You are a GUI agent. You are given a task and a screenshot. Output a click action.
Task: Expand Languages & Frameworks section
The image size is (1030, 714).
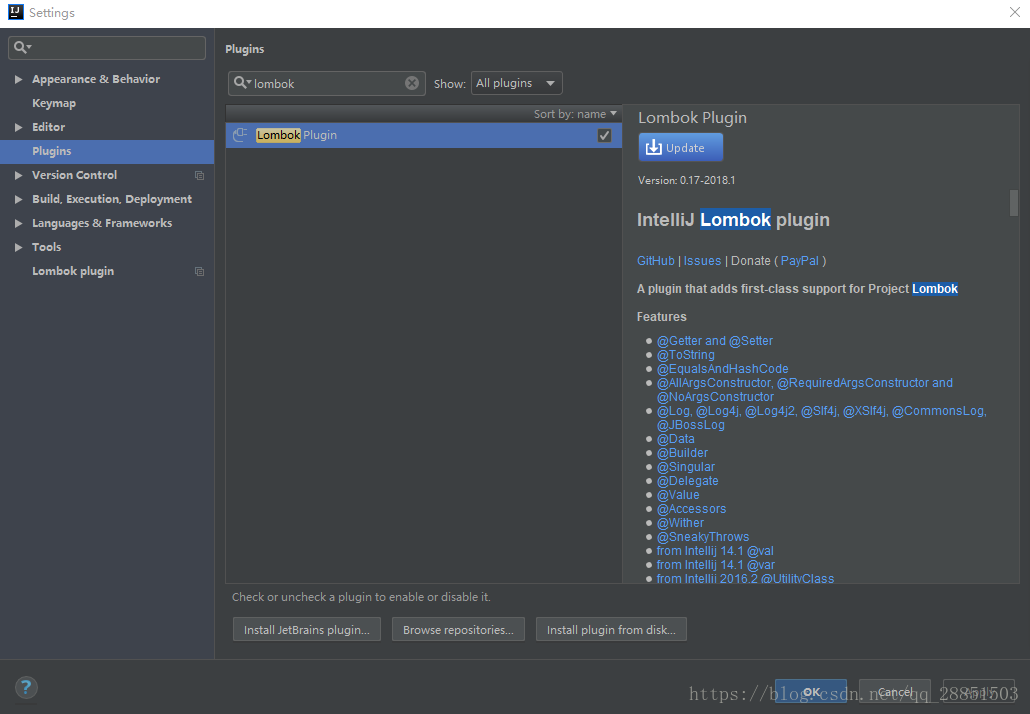click(x=18, y=223)
